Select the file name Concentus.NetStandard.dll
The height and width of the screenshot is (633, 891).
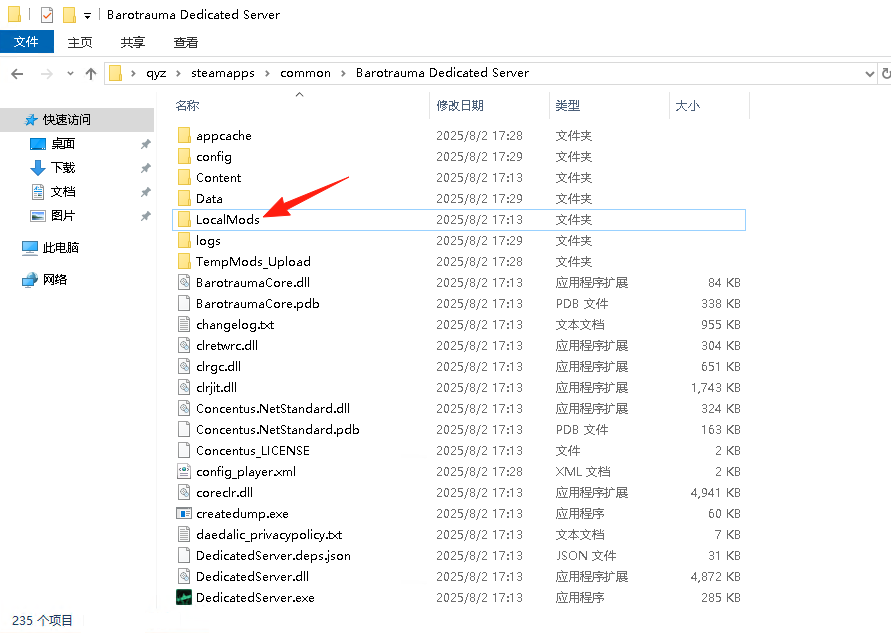click(x=273, y=409)
